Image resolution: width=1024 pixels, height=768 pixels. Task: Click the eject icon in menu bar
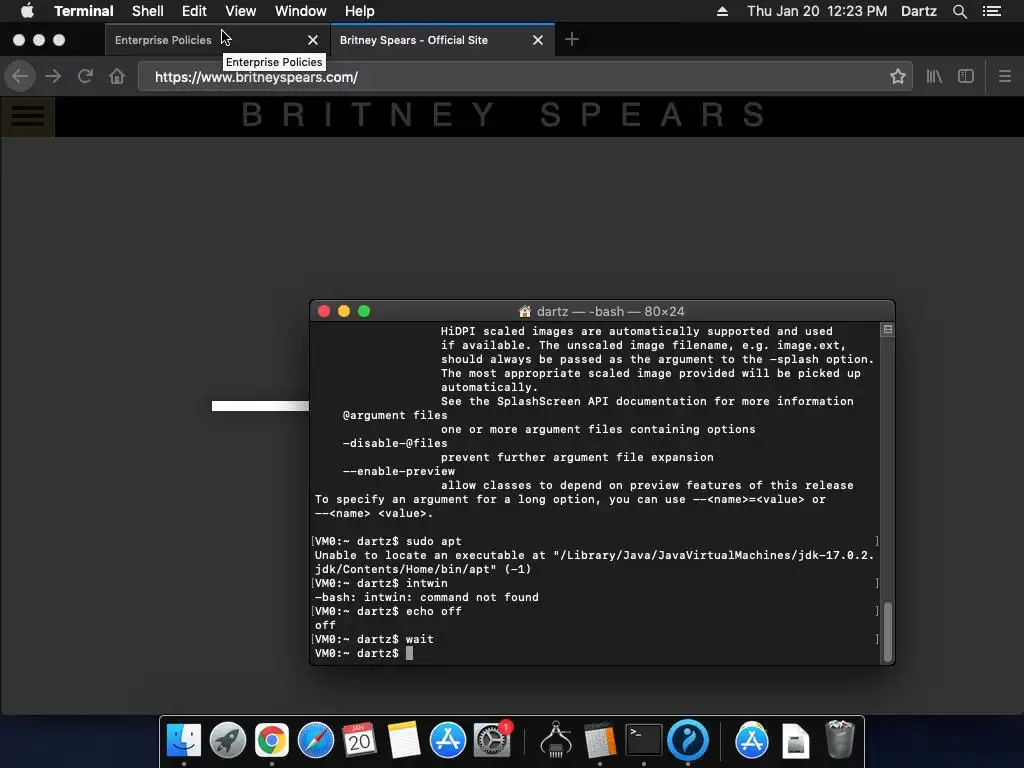(x=722, y=11)
